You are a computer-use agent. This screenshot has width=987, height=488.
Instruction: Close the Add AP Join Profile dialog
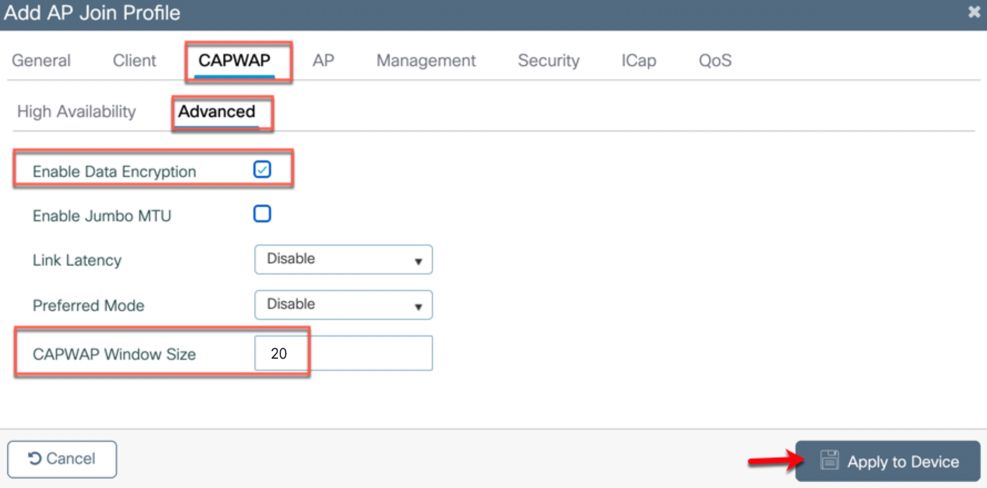[x=974, y=12]
